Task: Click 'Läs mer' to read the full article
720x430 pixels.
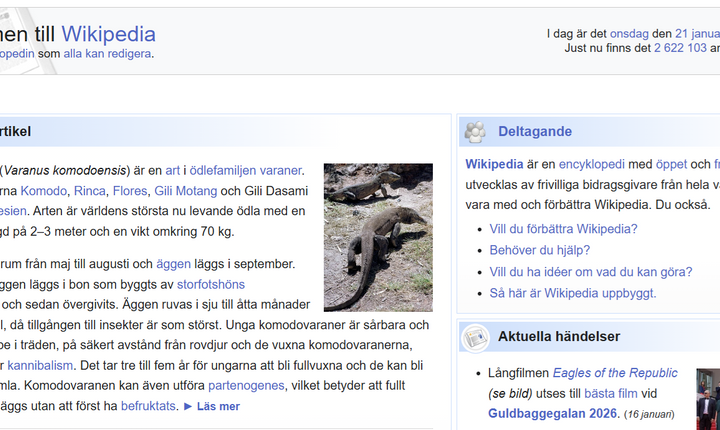Action: (x=211, y=407)
